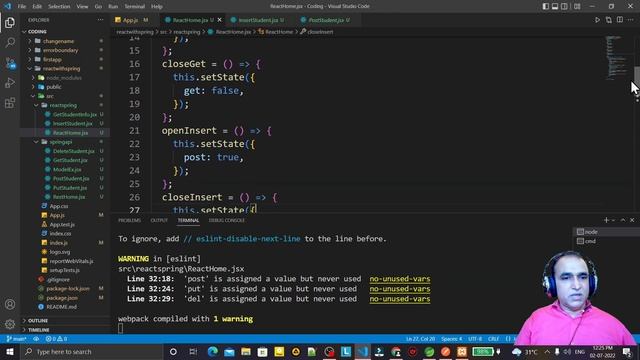Screen dimensions: 640x360
Task: Open the Search view in activity bar
Action: [x=10, y=42]
